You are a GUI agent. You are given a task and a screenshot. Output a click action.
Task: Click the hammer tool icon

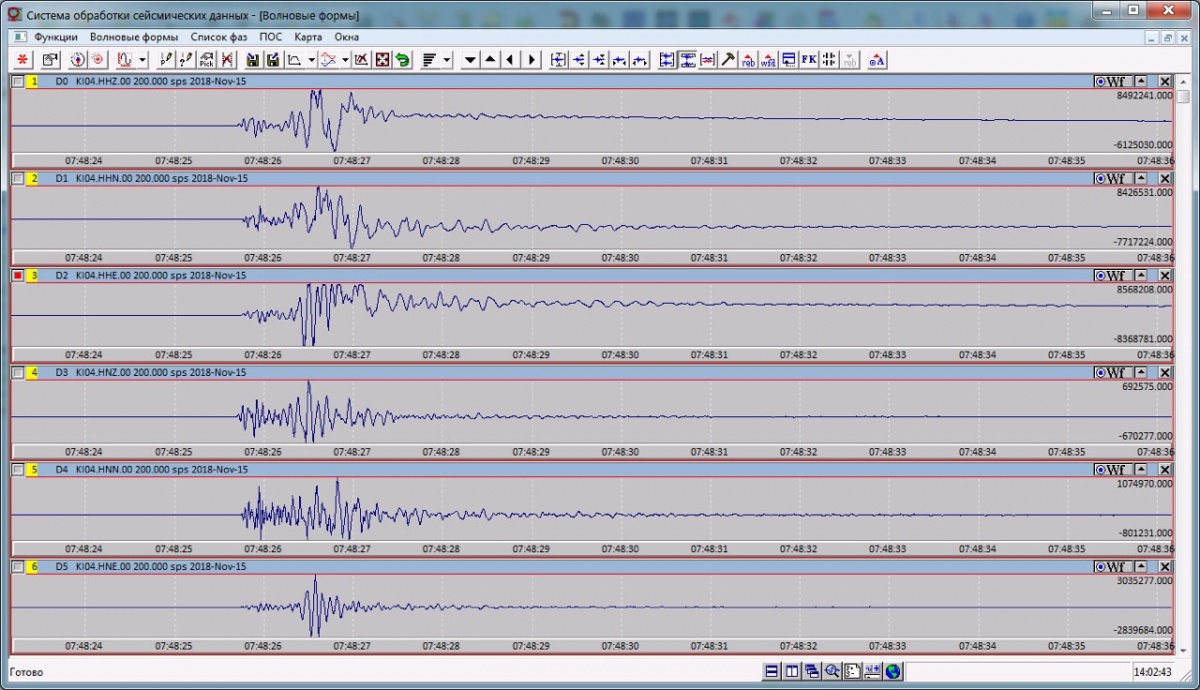pos(728,60)
